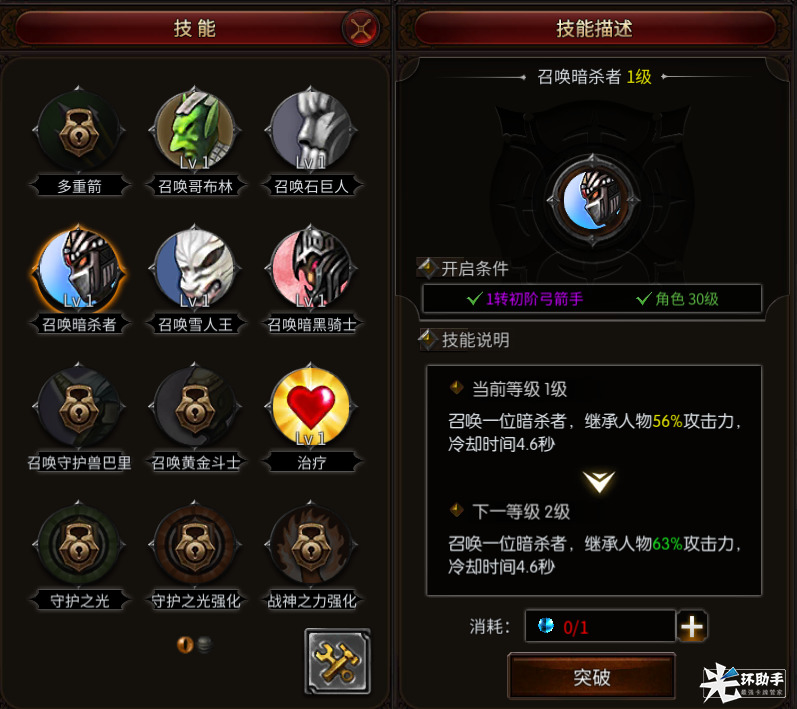The height and width of the screenshot is (709, 797).
Task: Select locked 召唤黄金斗士 skill icon
Action: [195, 407]
